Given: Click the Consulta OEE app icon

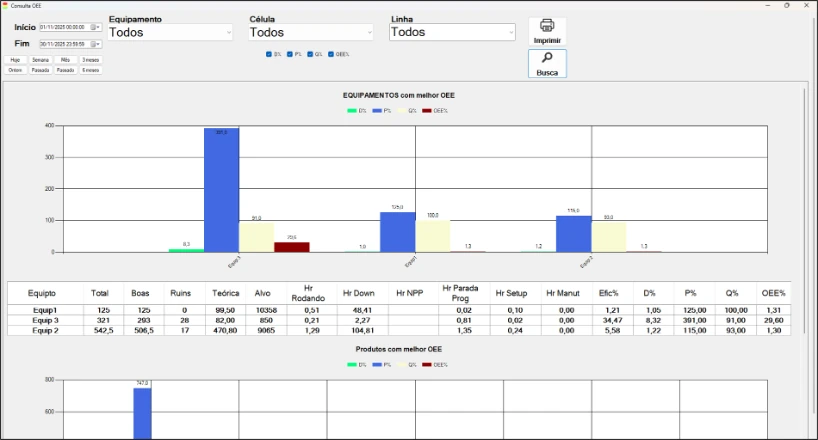Looking at the screenshot, I should [x=6, y=5].
